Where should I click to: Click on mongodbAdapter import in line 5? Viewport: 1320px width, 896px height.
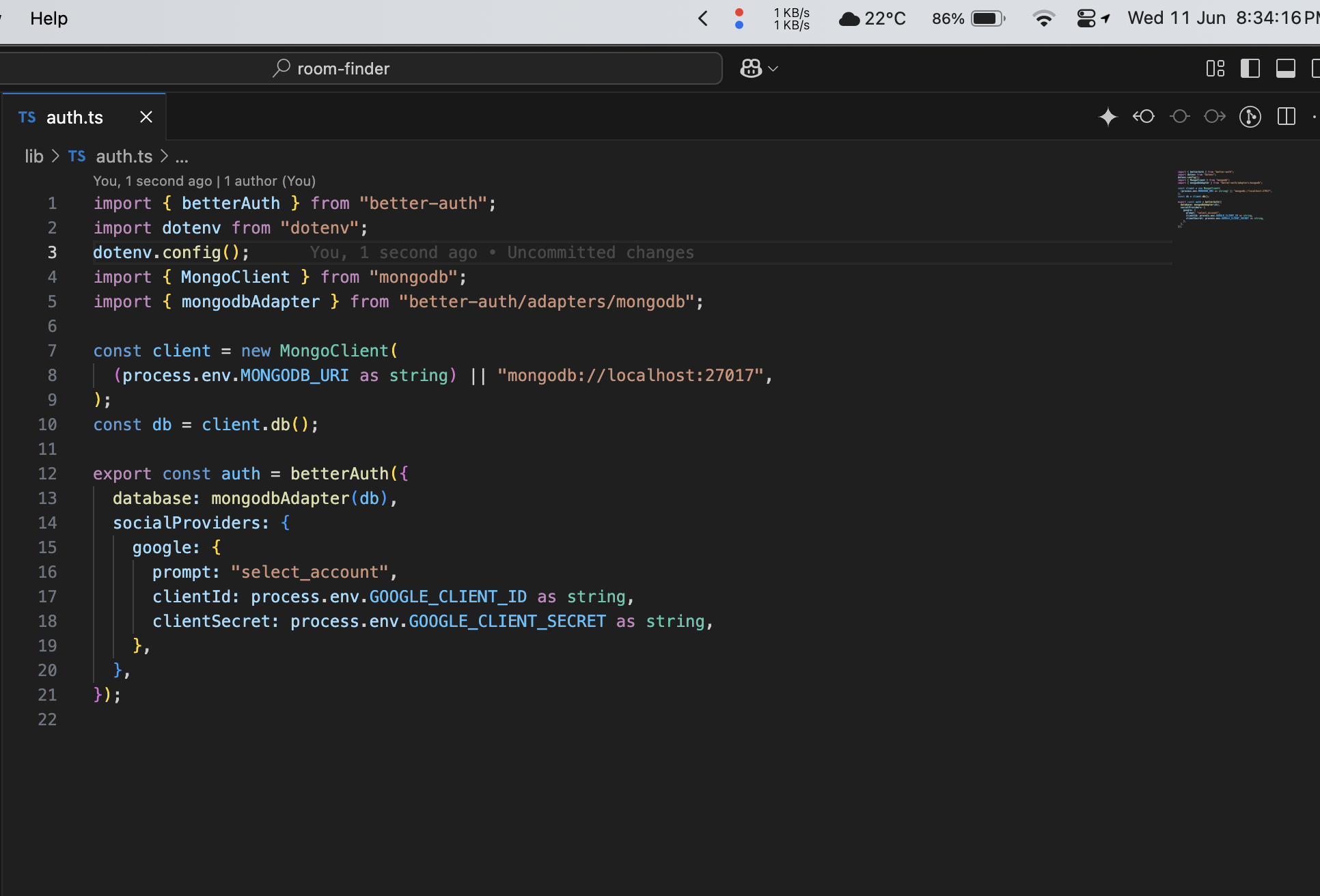point(251,302)
